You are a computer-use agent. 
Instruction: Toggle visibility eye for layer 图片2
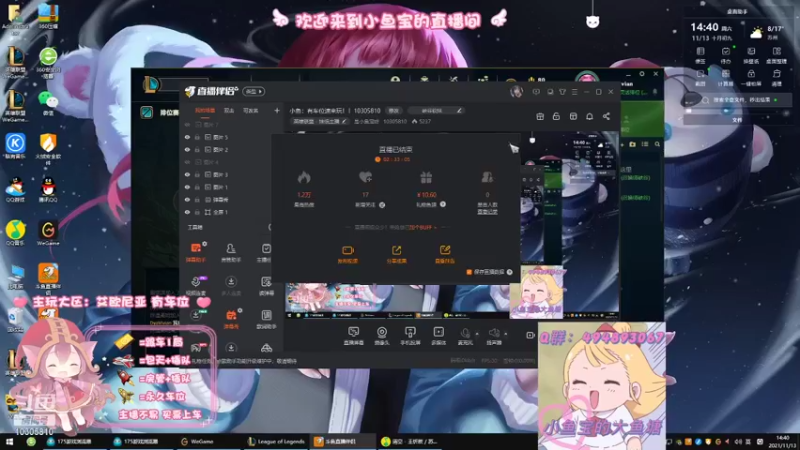[187, 149]
